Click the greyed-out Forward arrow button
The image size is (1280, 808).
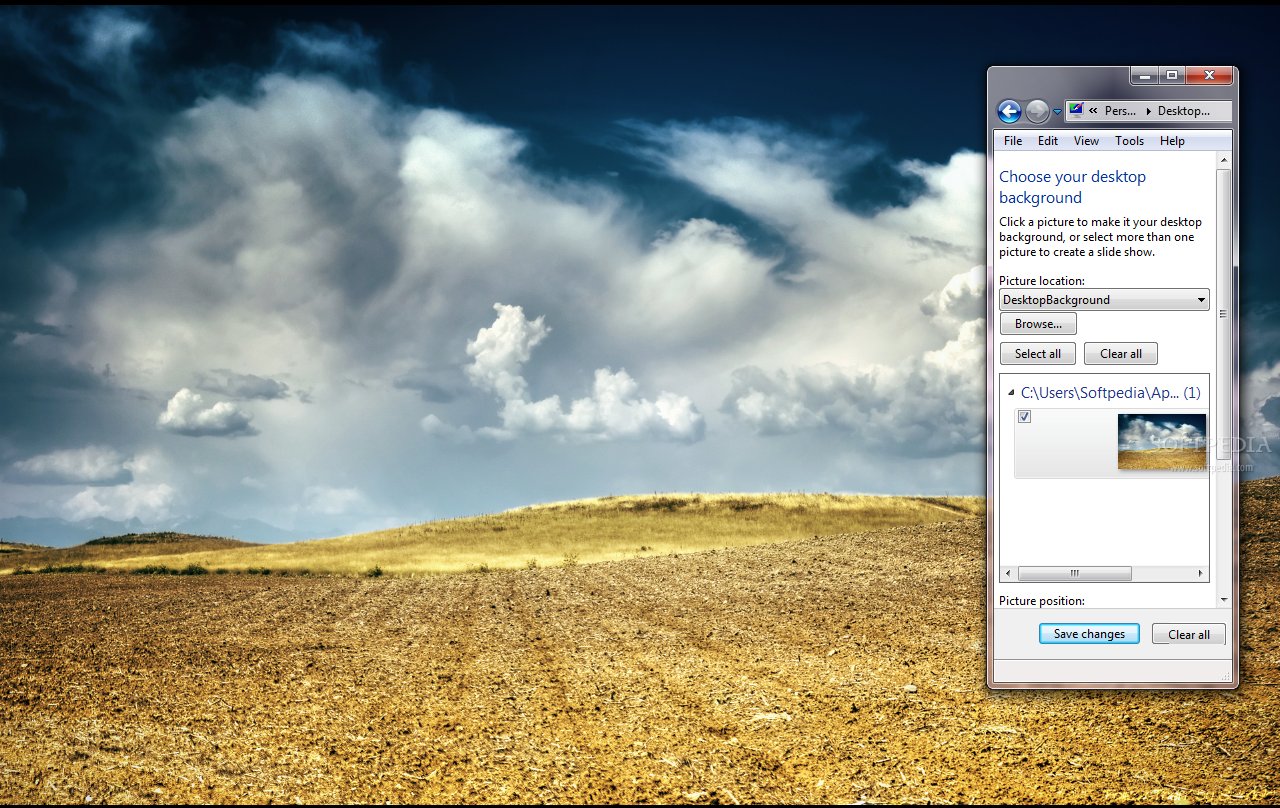tap(1037, 111)
